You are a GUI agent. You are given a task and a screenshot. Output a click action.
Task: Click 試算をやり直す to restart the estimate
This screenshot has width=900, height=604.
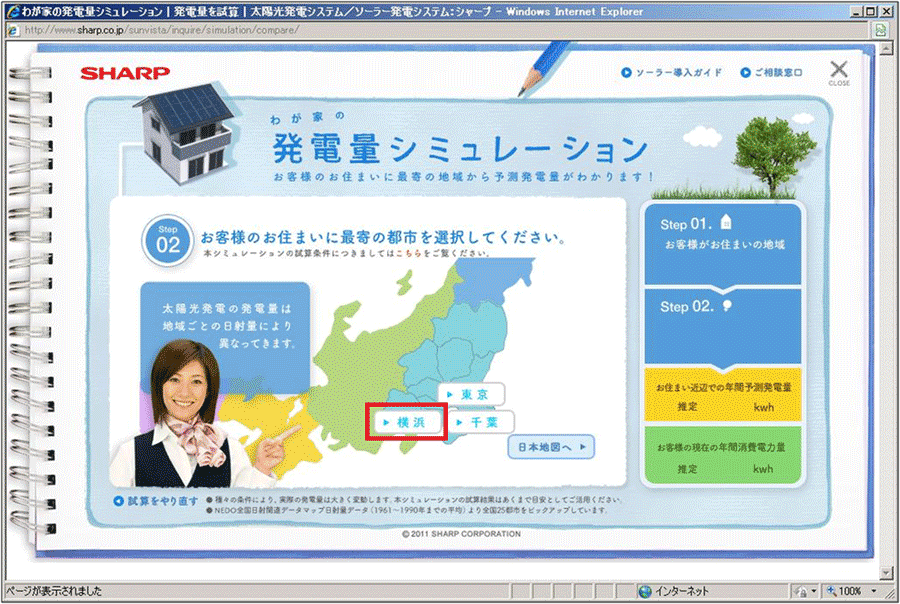click(x=156, y=501)
